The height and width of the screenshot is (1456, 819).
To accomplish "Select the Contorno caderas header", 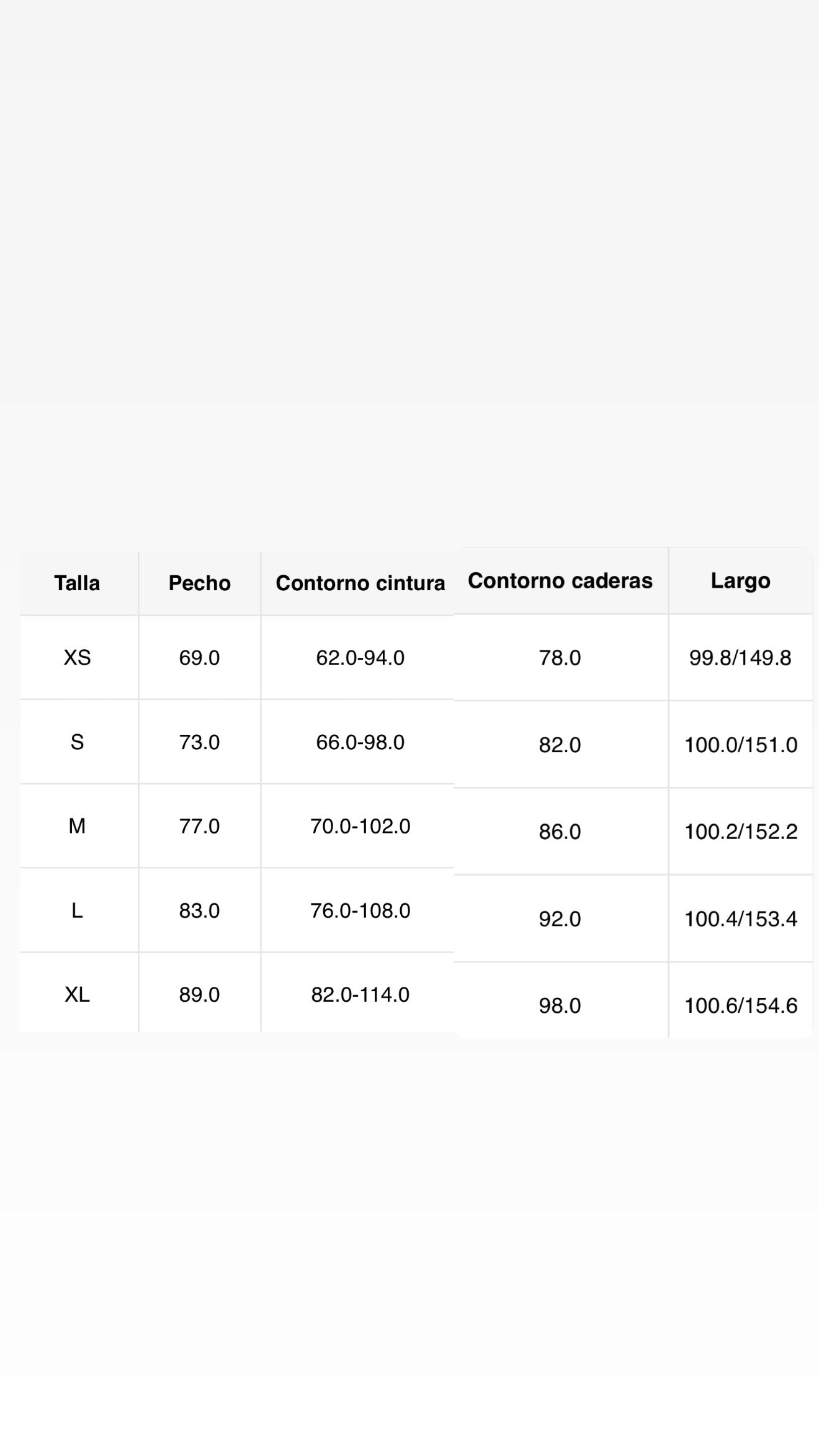I will pos(560,581).
